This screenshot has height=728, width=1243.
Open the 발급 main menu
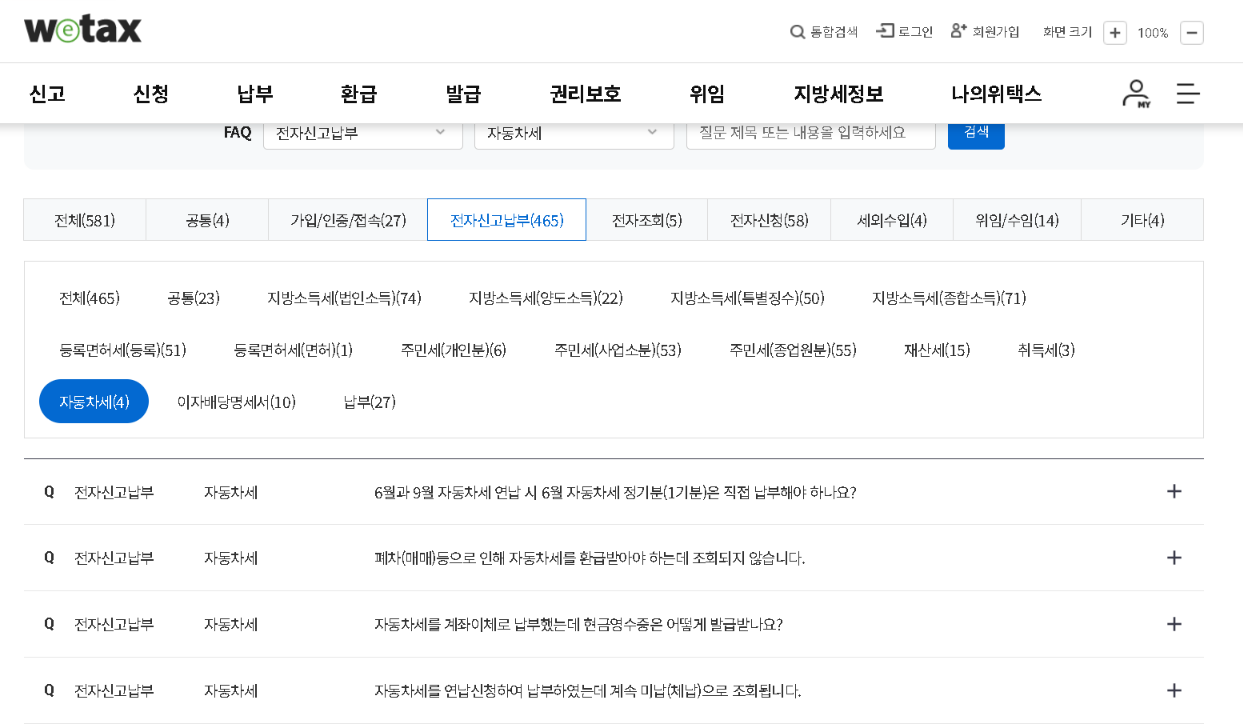click(463, 94)
